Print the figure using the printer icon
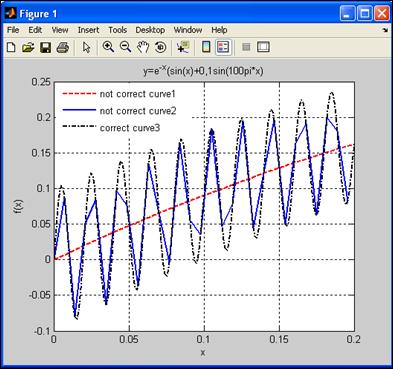The image size is (393, 369). (x=62, y=47)
